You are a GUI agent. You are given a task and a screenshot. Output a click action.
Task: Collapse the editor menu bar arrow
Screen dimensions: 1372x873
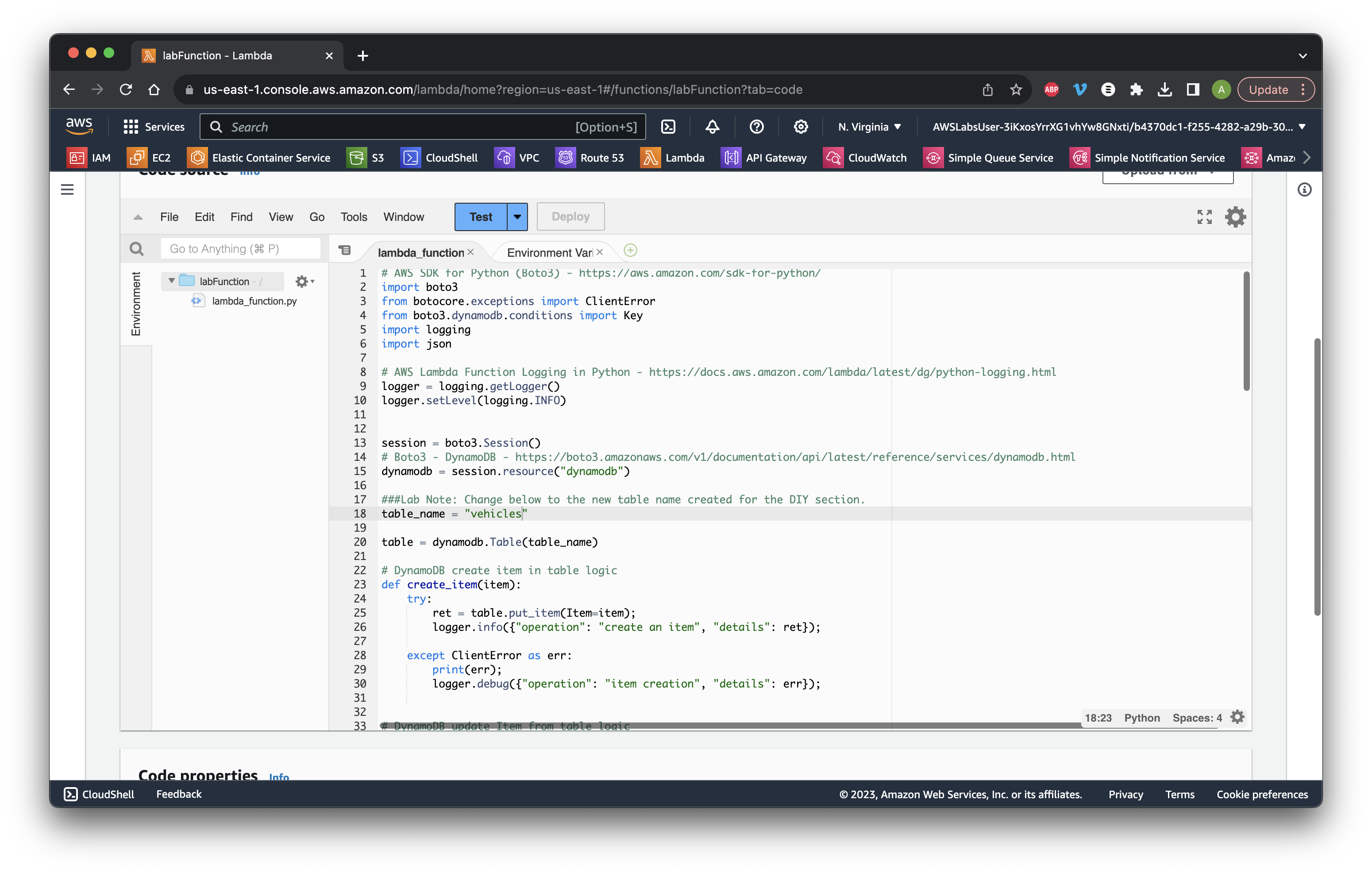point(138,217)
